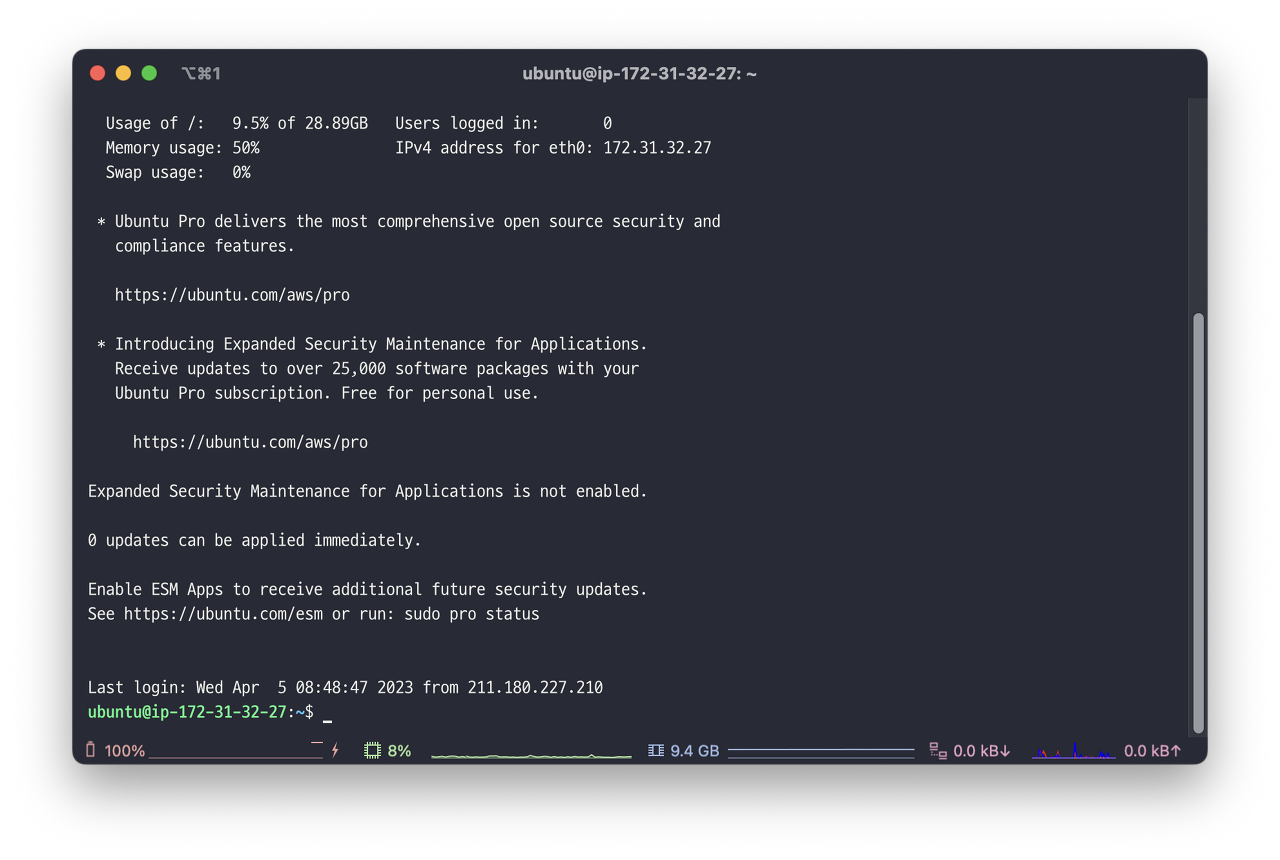The height and width of the screenshot is (860, 1280).
Task: Click the 'Enable ESM Apps to receive' line
Action: point(368,589)
